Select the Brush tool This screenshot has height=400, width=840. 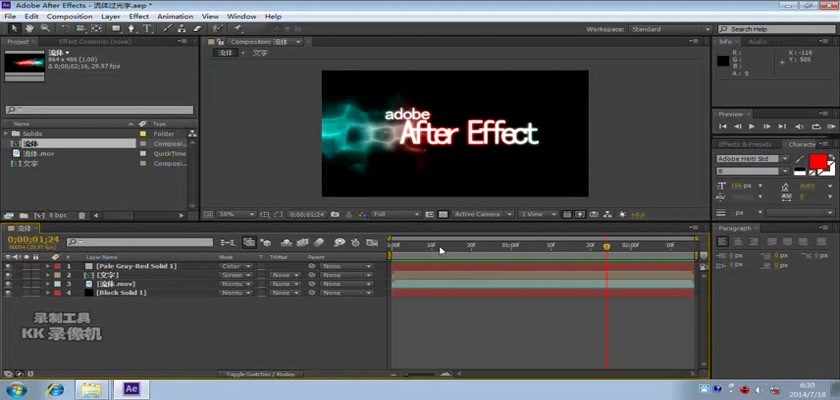click(x=167, y=29)
